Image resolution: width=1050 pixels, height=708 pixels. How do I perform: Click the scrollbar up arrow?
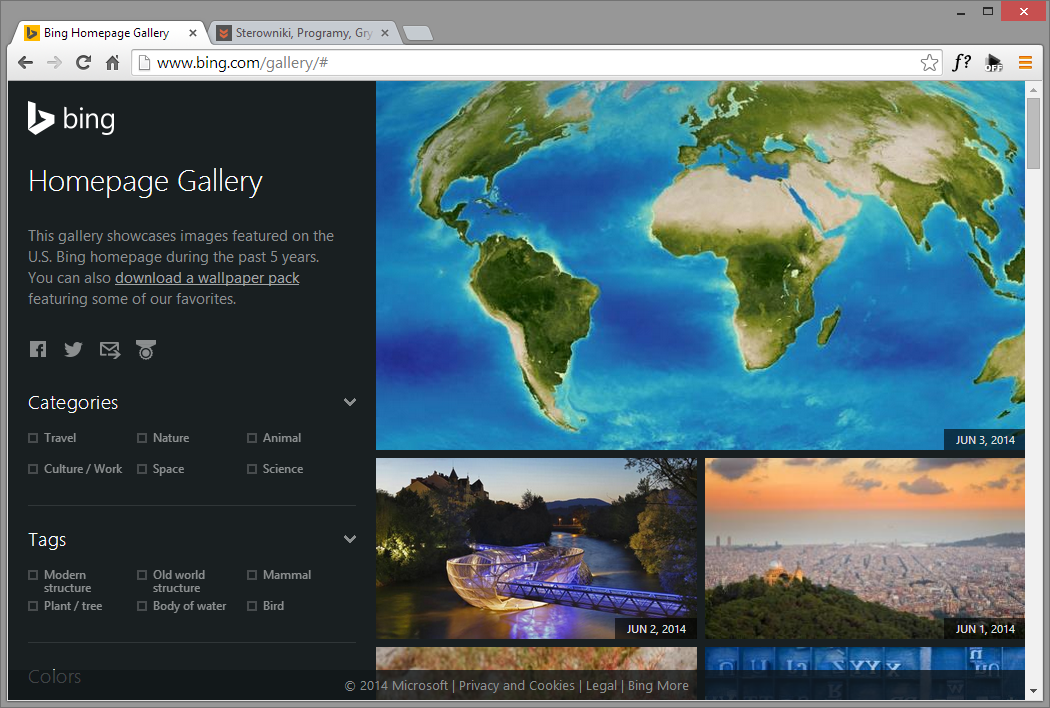click(1033, 89)
